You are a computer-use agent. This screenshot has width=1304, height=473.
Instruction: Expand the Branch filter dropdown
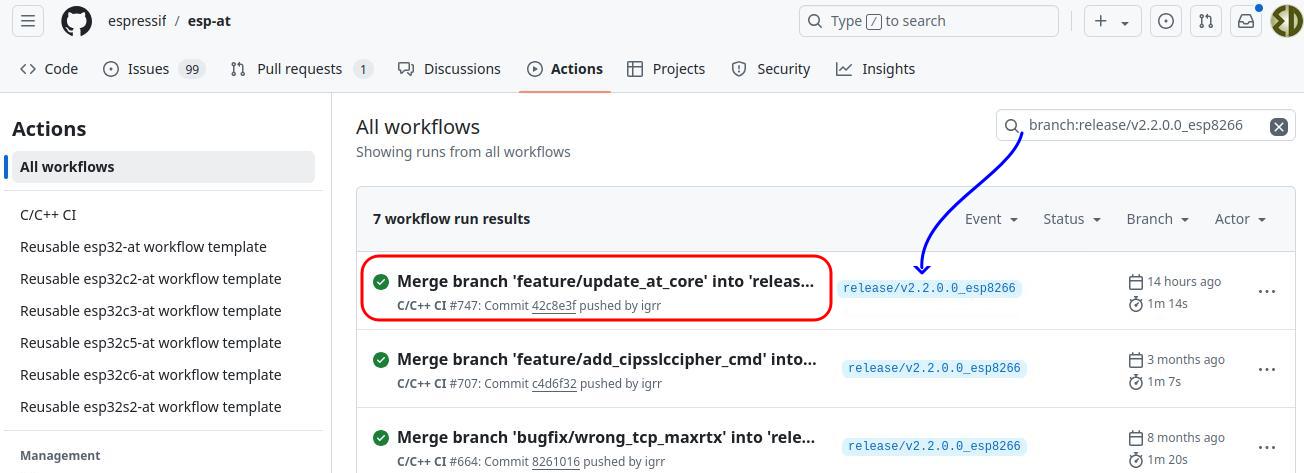pyautogui.click(x=1157, y=219)
